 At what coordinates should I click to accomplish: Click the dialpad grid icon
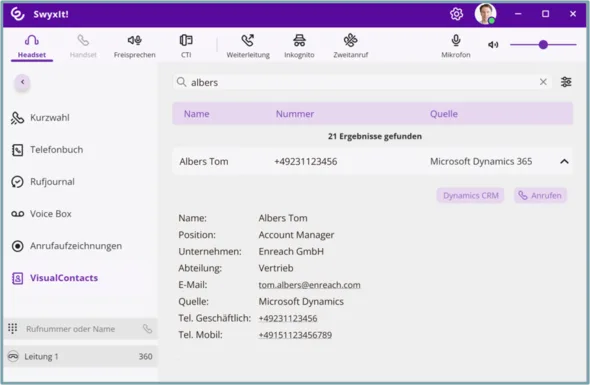12,329
